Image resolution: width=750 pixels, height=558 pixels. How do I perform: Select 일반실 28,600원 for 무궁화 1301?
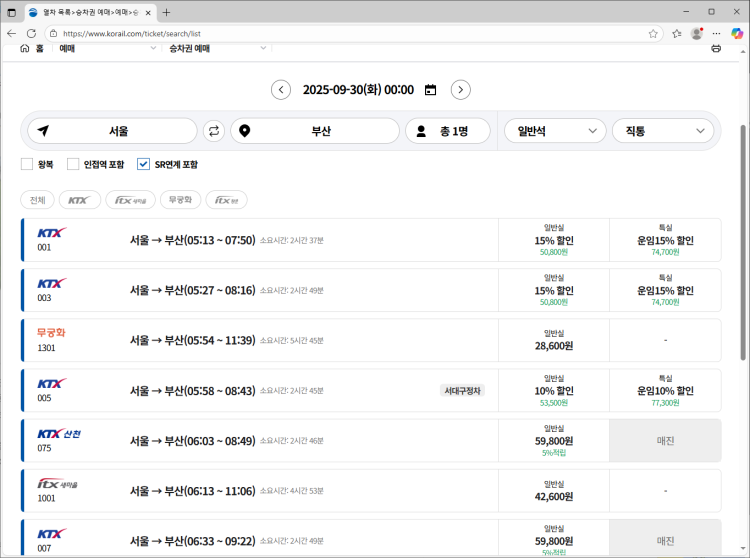coord(554,340)
